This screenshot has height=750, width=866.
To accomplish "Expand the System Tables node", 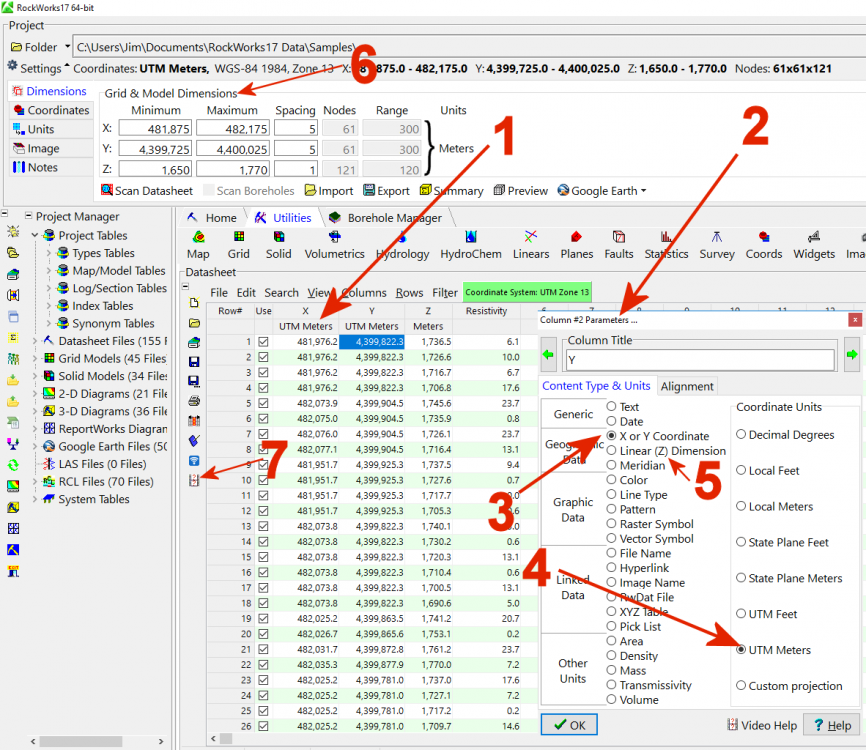I will point(35,499).
